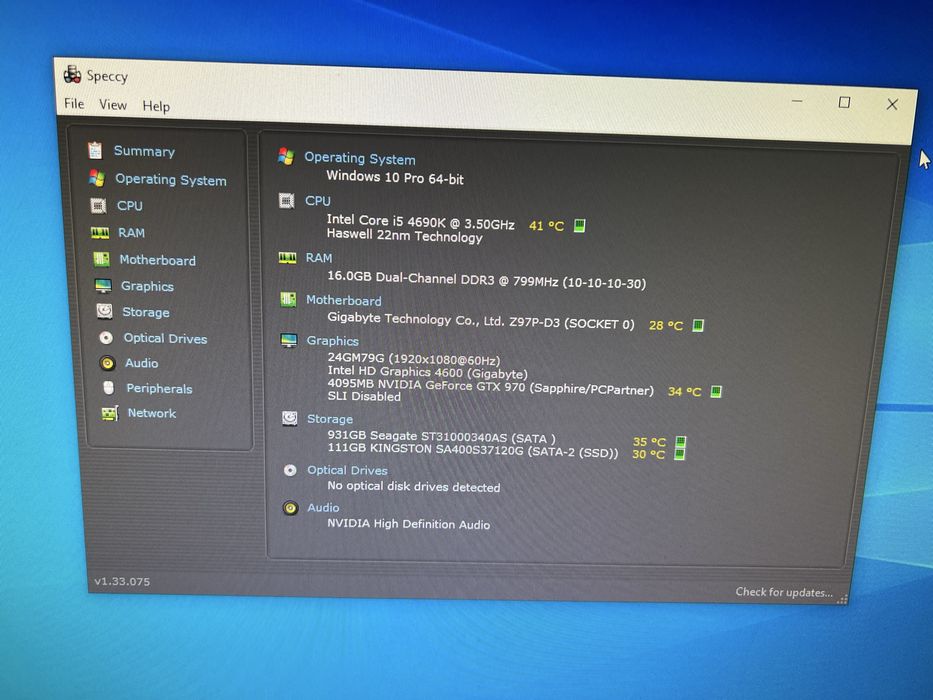This screenshot has width=933, height=700.
Task: Click the Graphics monitor icon in summary panel
Action: (x=289, y=340)
